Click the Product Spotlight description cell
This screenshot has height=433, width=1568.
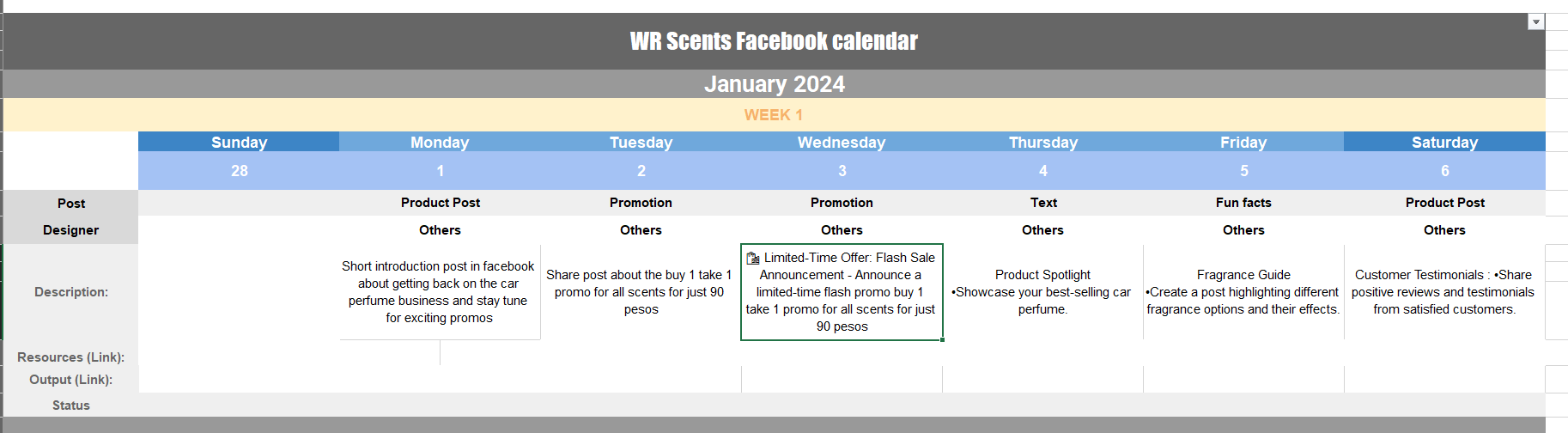(x=1042, y=292)
